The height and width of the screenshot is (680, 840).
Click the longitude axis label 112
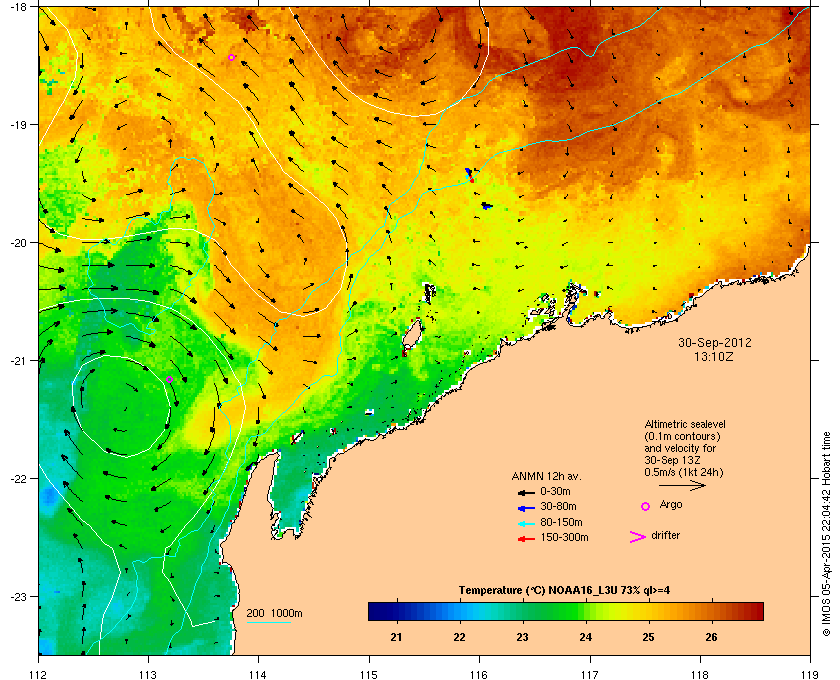coord(38,675)
